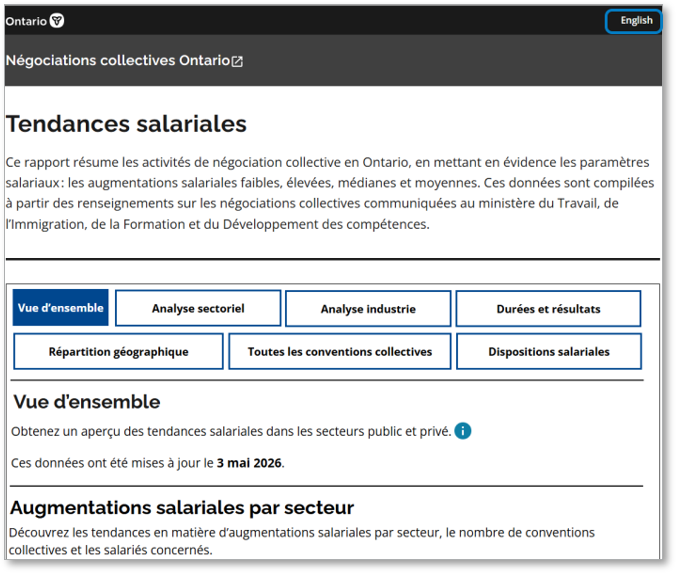Switch language with the English button
Image resolution: width=676 pixels, height=573 pixels.
633,21
